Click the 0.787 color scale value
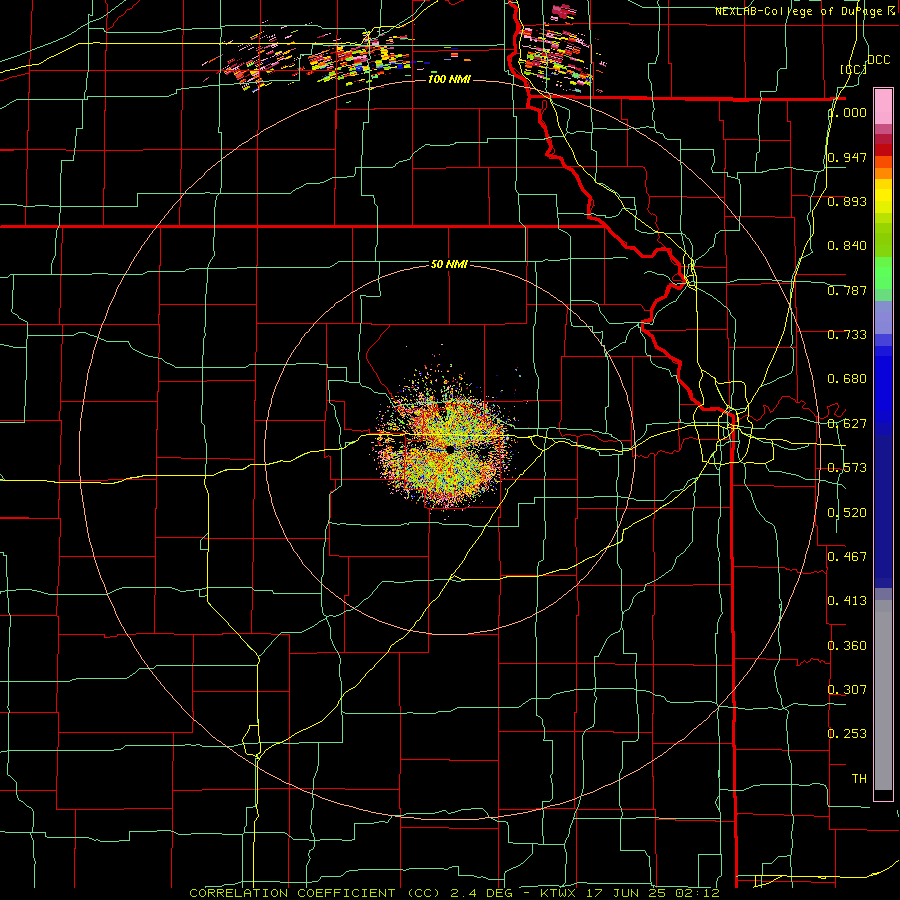The width and height of the screenshot is (900, 900). (847, 290)
